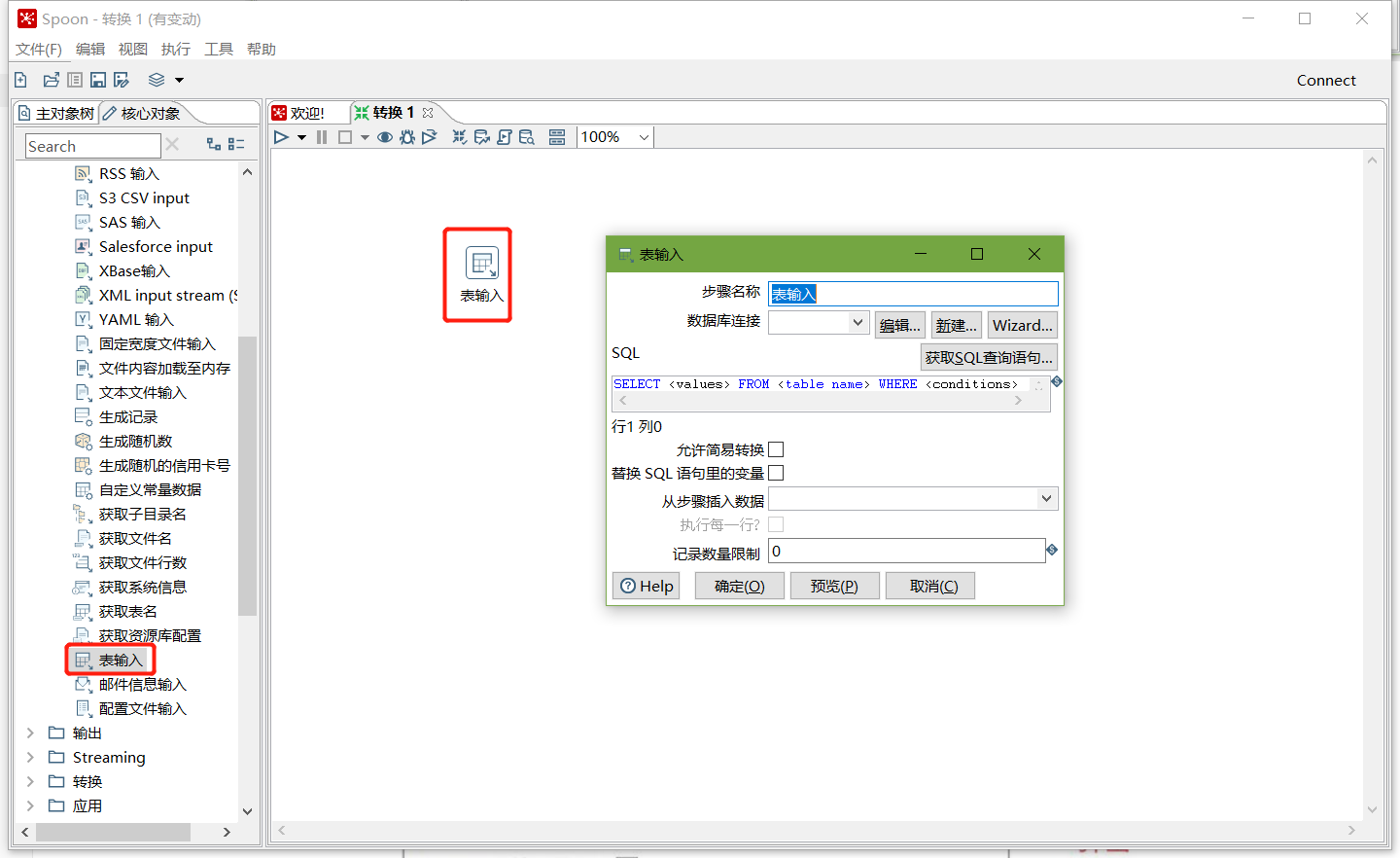
Task: Open the perspectives dropdown arrow
Action: point(179,81)
